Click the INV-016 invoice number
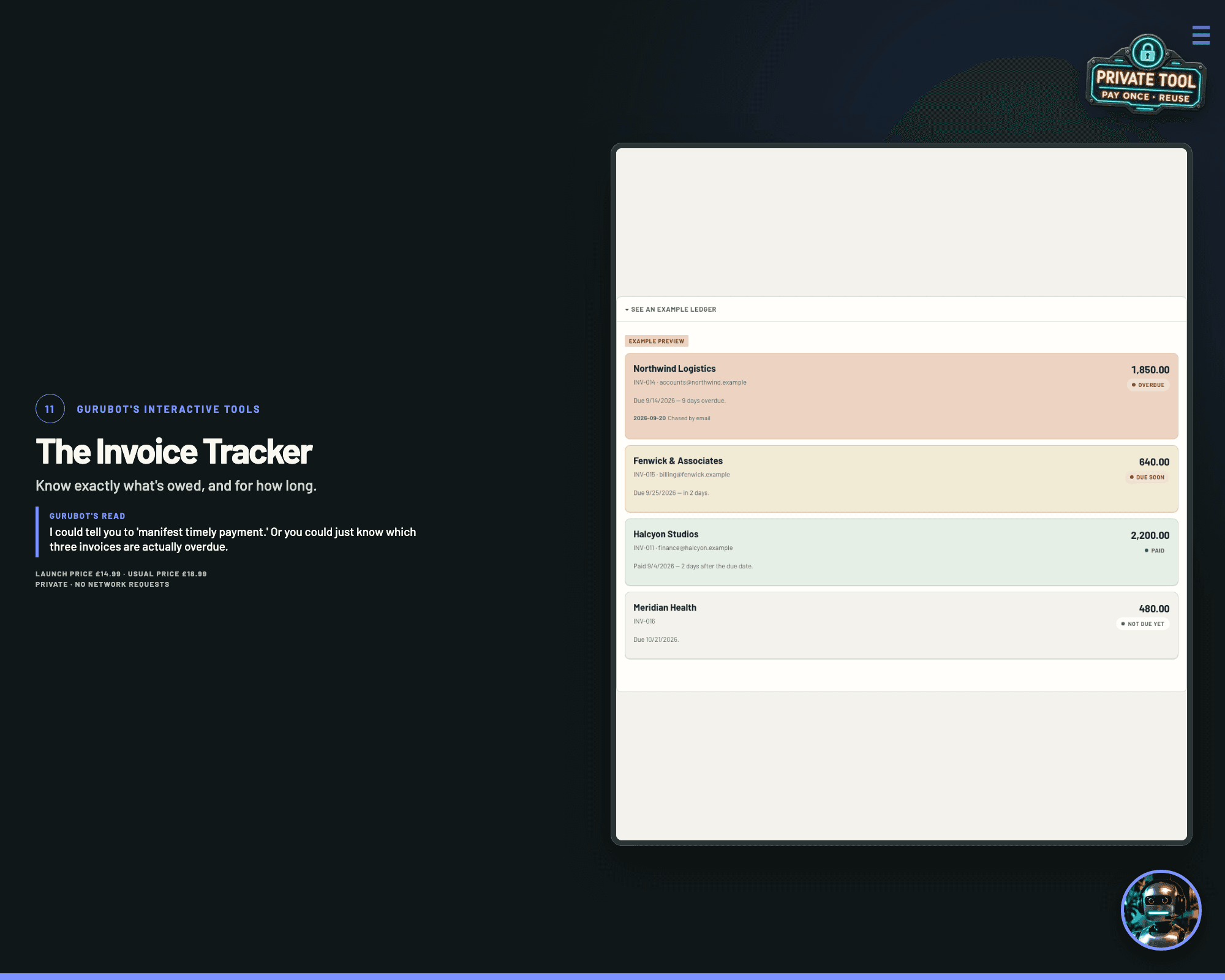Image resolution: width=1225 pixels, height=980 pixels. coord(644,621)
